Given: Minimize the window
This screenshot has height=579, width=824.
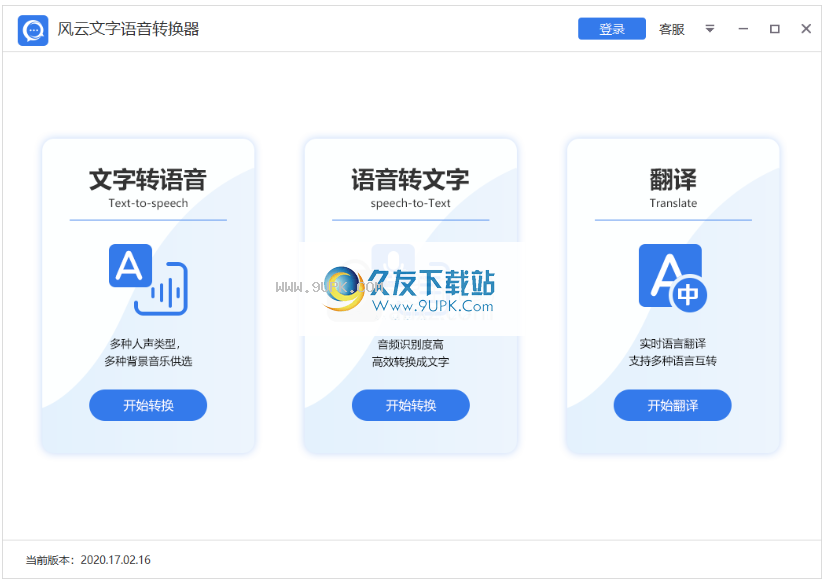Looking at the screenshot, I should [x=743, y=29].
